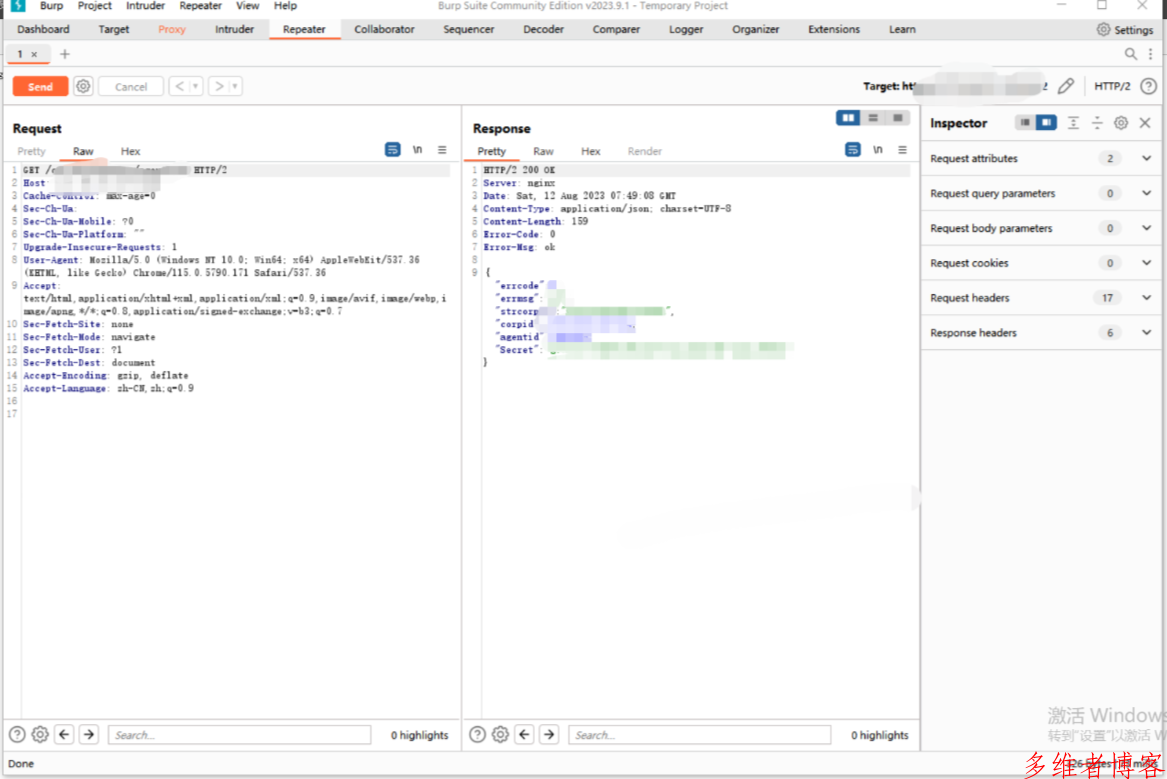
Task: Select side-by-side request/response layout
Action: coord(848,118)
